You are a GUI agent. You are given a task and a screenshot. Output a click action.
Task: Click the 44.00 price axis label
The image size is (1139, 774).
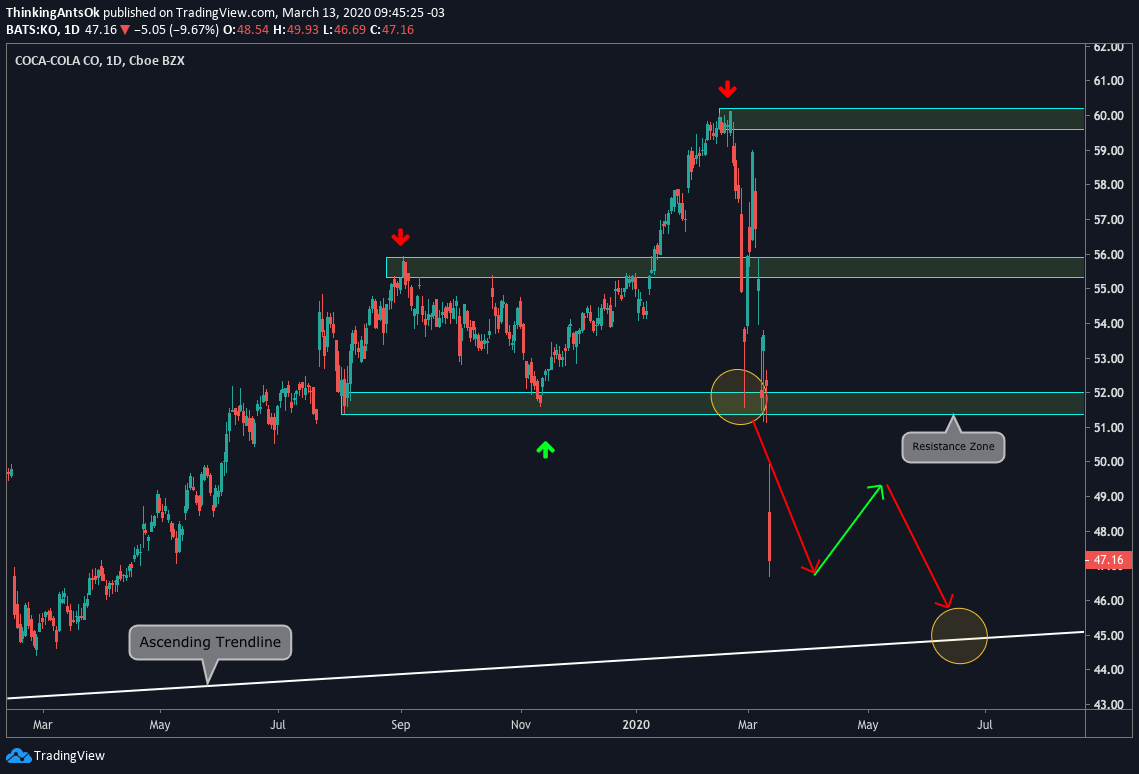[1108, 669]
